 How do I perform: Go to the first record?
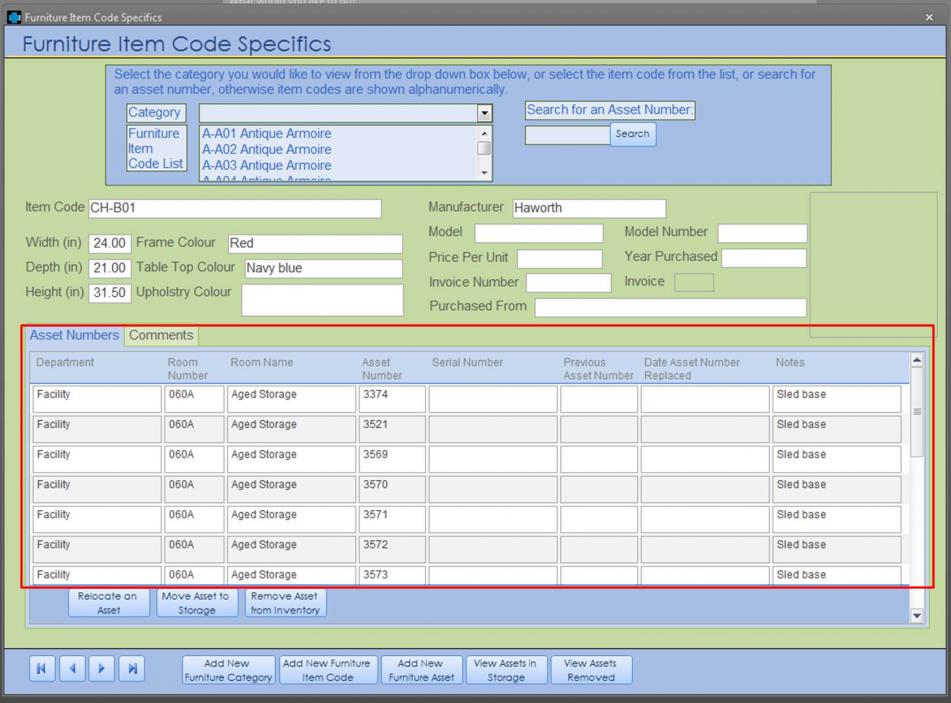tap(42, 668)
